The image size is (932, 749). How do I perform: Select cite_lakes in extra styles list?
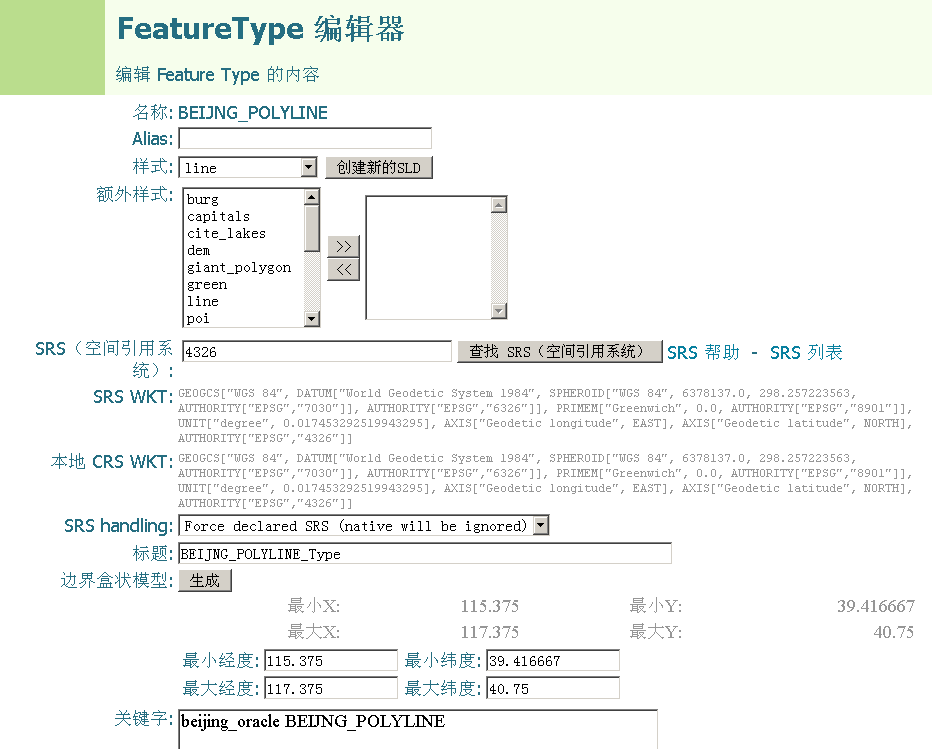[226, 234]
